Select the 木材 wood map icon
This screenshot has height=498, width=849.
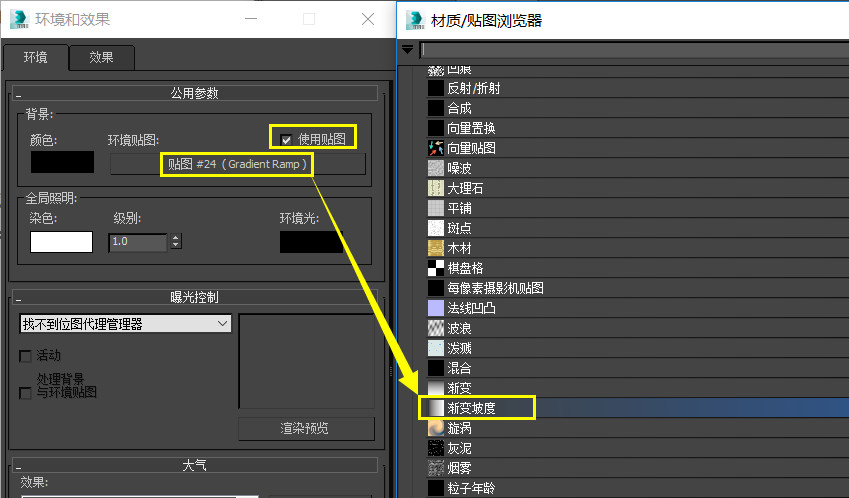pos(436,248)
